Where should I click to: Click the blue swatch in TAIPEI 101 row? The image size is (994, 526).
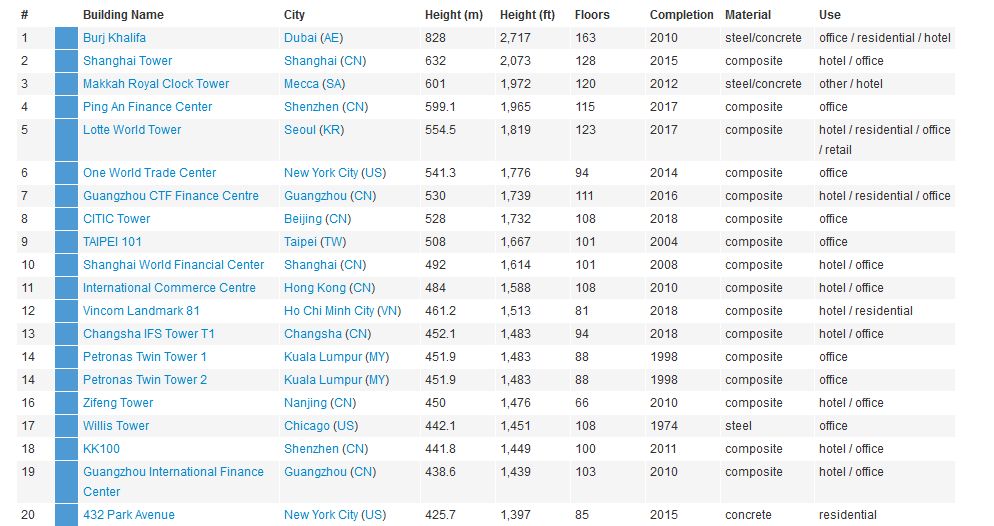[x=66, y=242]
